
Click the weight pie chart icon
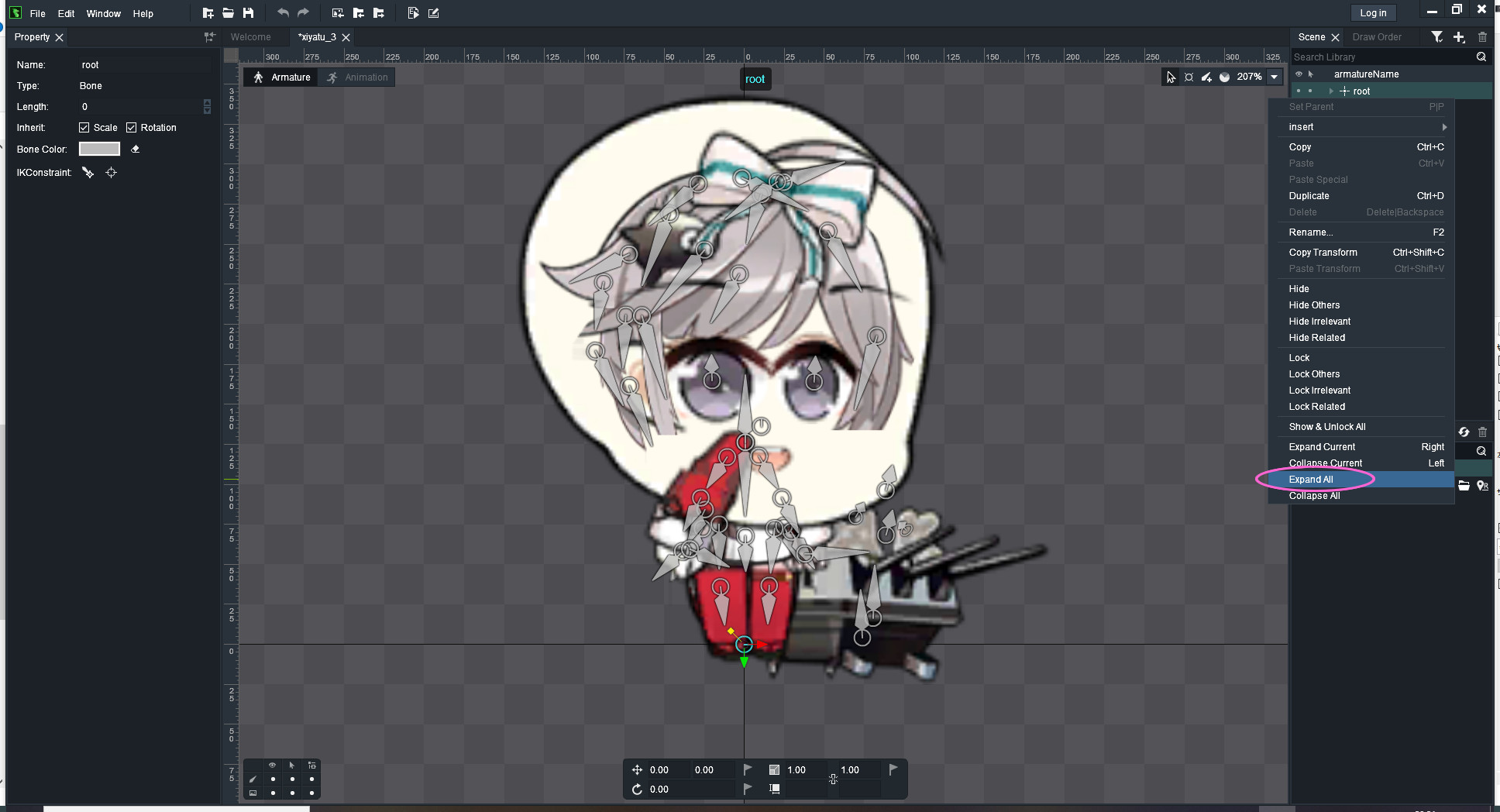[1224, 77]
